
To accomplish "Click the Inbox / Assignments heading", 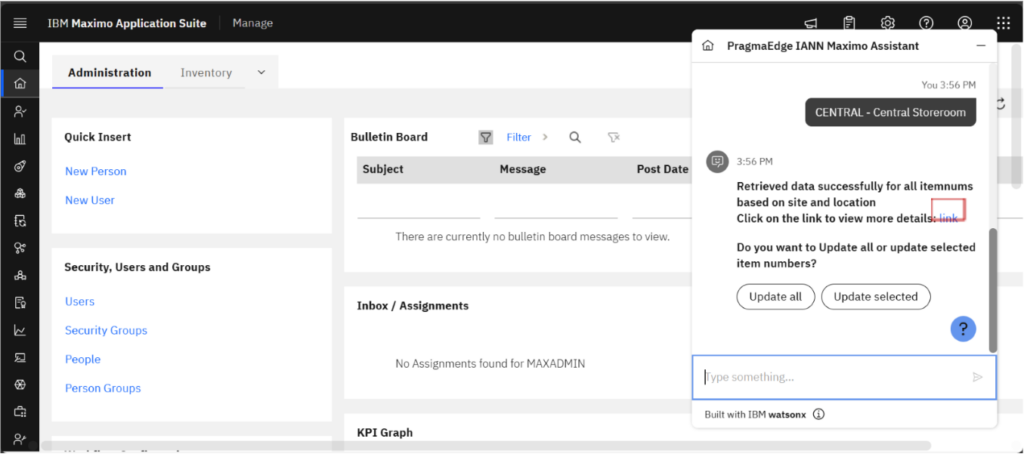I will (x=413, y=306).
